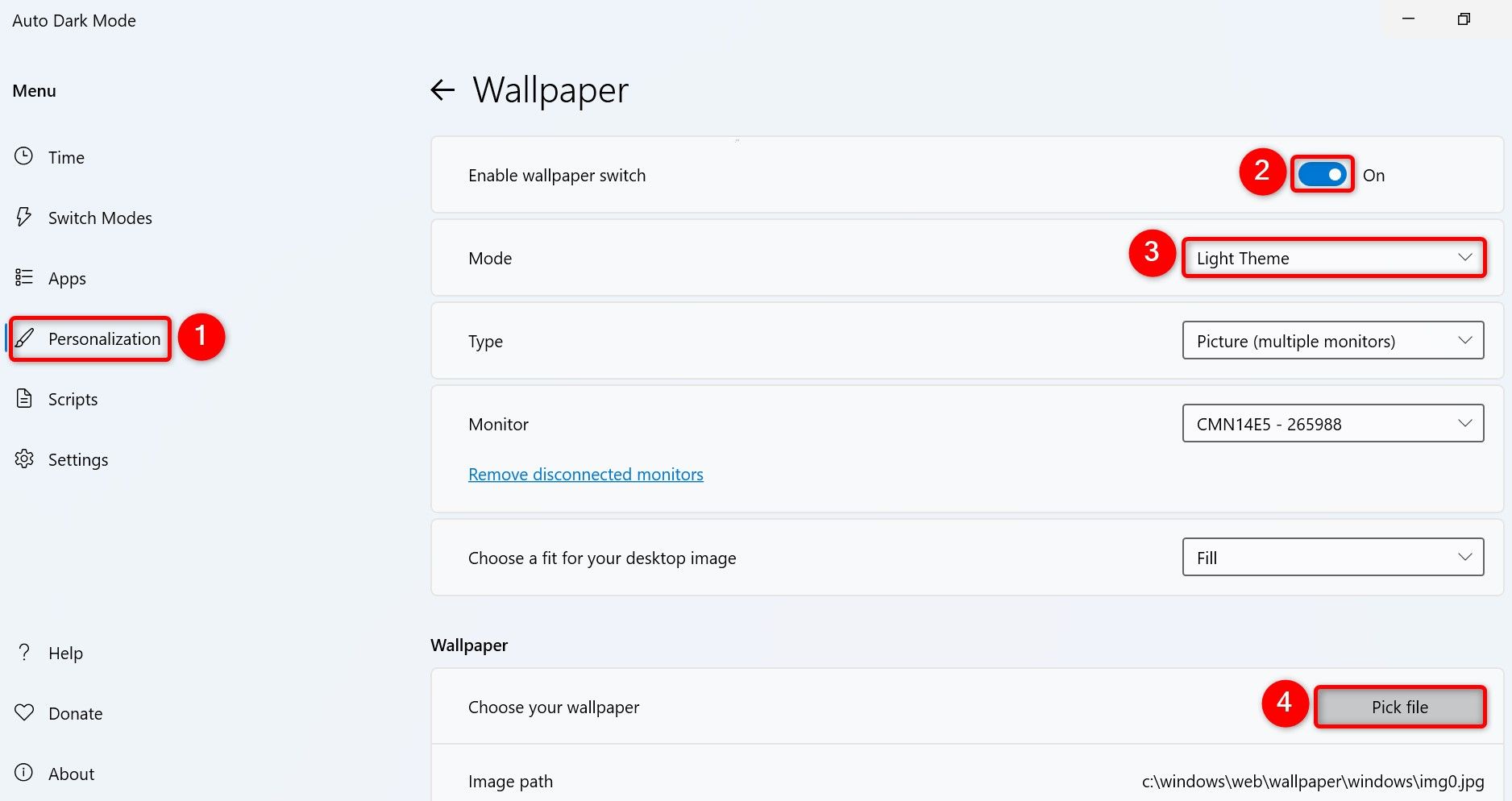
Task: Open the desktop image fit dropdown set to Fill
Action: click(x=1332, y=557)
